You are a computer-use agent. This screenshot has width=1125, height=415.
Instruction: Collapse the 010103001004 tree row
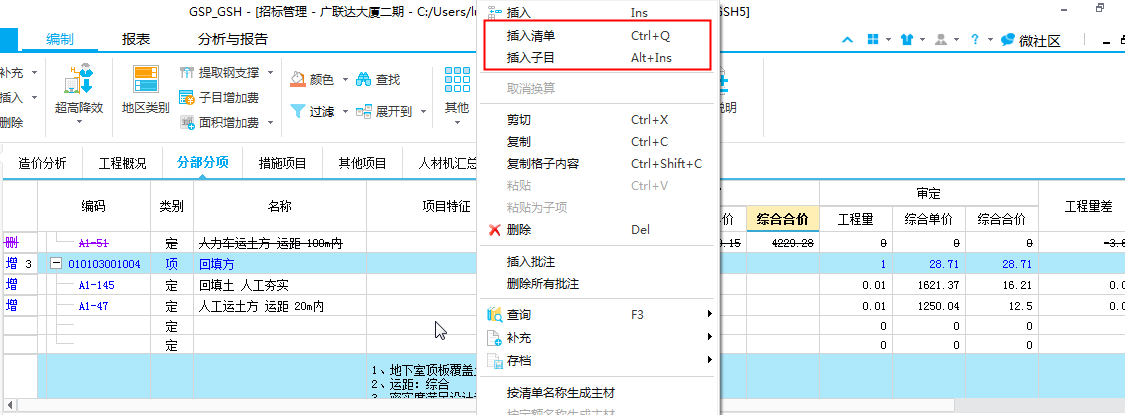pos(57,264)
